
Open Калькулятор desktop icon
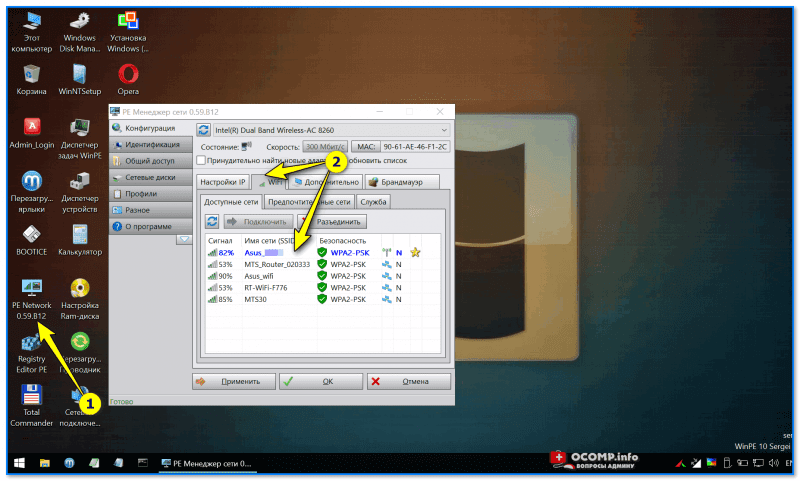(x=80, y=240)
